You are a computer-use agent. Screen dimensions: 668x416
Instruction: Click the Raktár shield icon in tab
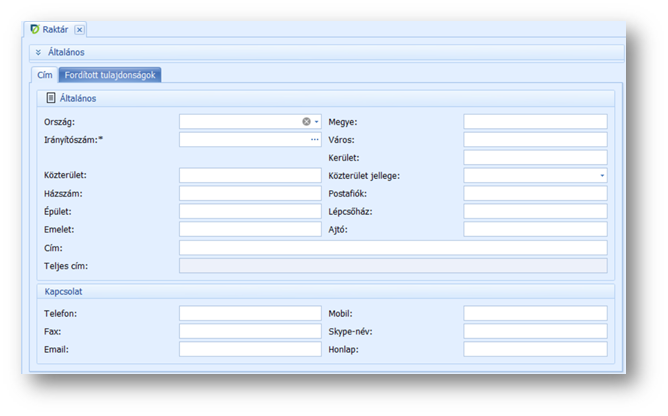click(x=35, y=30)
